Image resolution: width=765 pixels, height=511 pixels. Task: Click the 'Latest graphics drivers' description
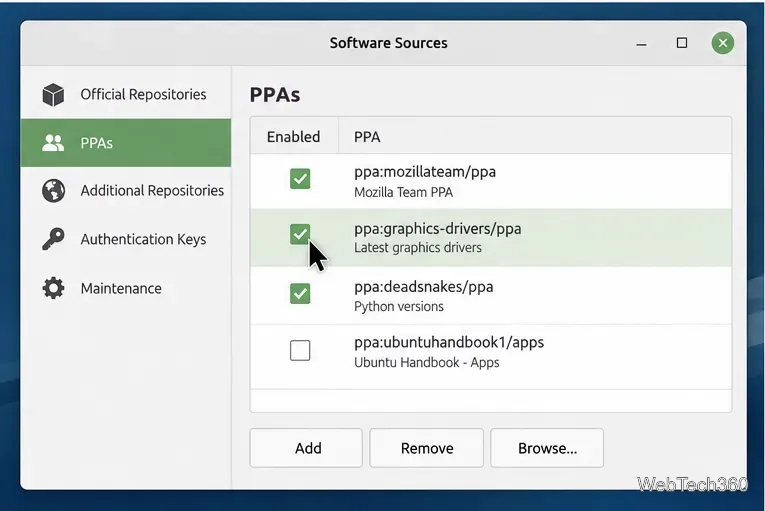[x=418, y=248]
